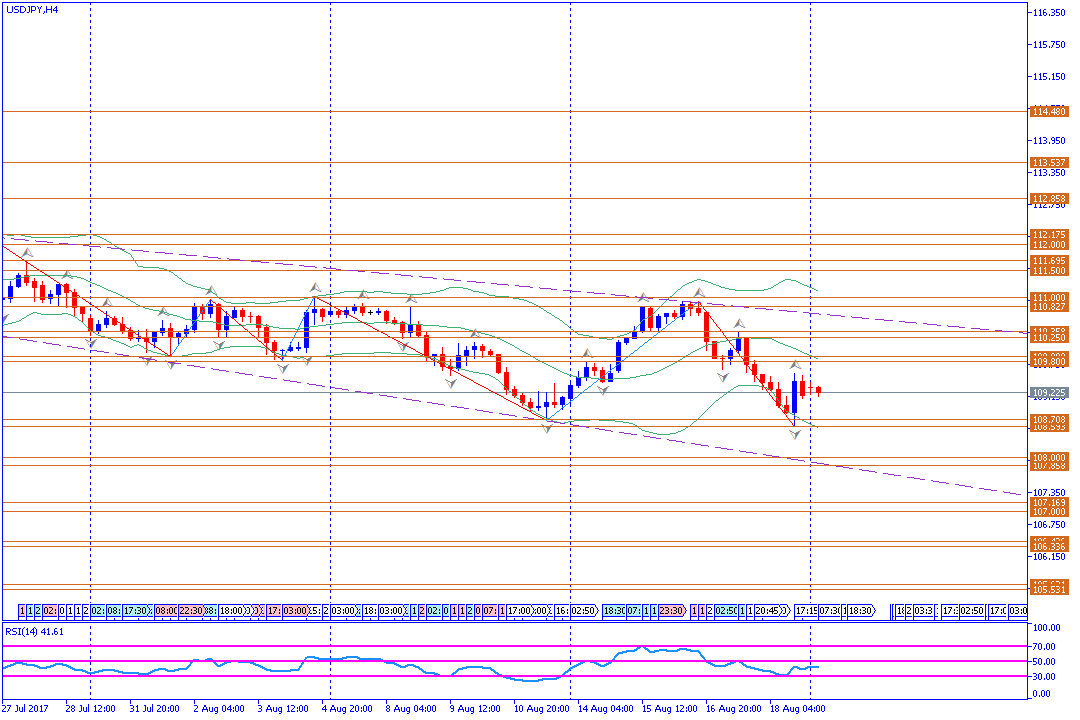Pick the 109.800 level label
The image size is (1080, 720).
[x=1049, y=362]
